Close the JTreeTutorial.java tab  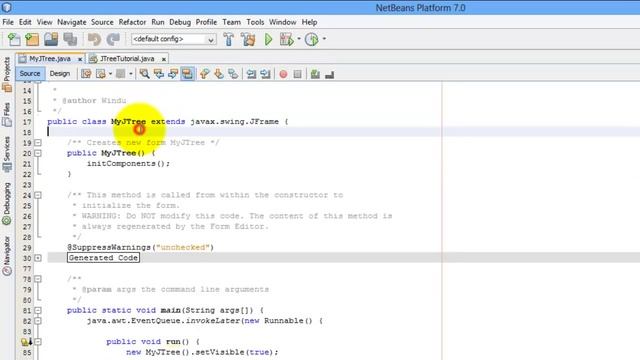pos(164,59)
